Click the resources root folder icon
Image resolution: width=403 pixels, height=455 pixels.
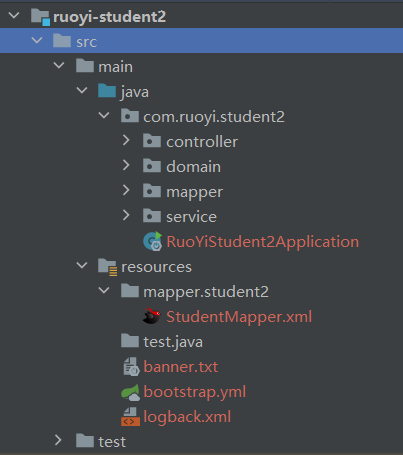(x=107, y=267)
